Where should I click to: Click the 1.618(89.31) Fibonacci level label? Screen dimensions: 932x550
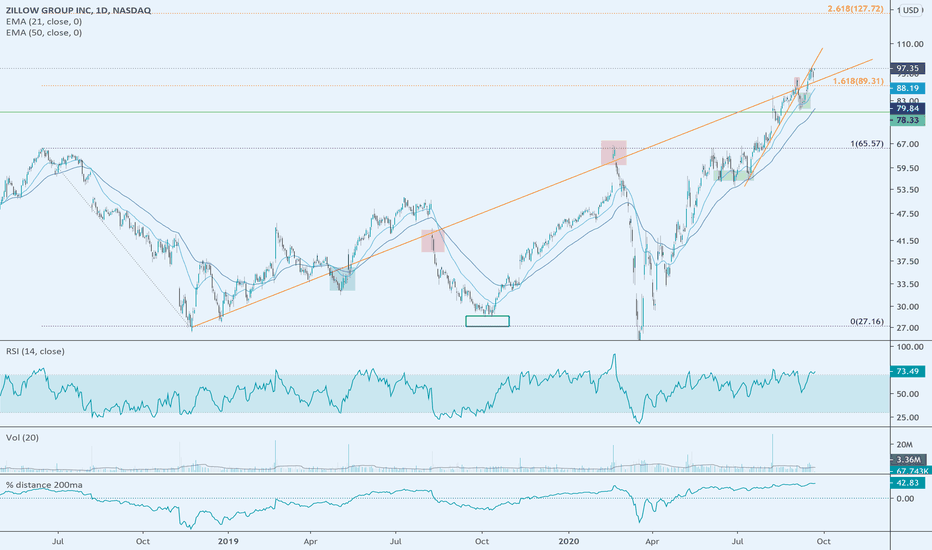click(x=858, y=81)
